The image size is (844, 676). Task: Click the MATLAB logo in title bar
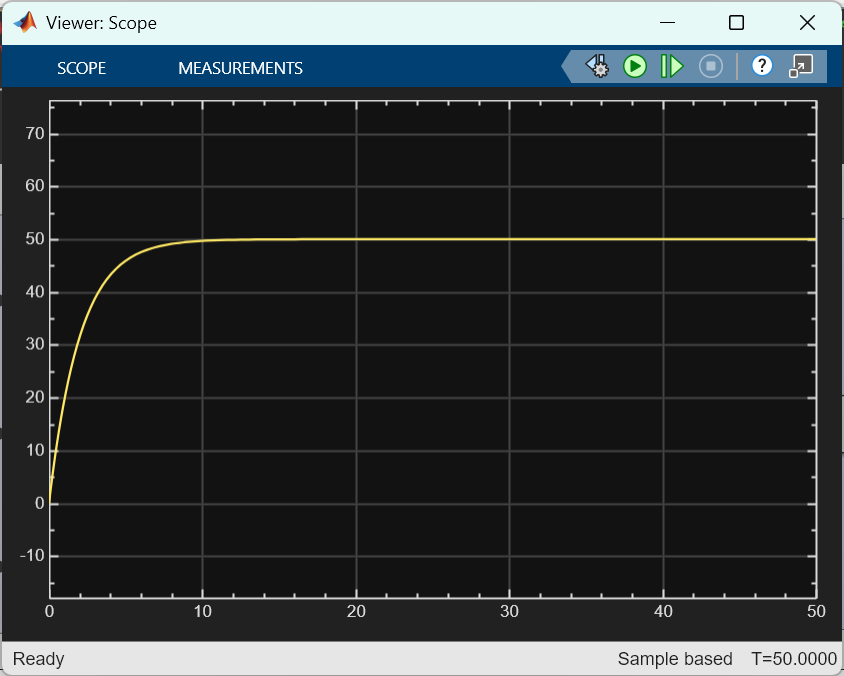click(25, 22)
